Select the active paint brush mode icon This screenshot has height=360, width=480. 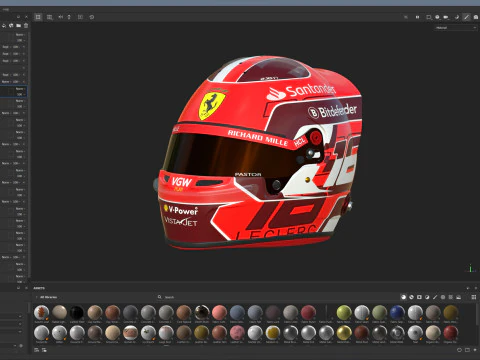pos(467,17)
